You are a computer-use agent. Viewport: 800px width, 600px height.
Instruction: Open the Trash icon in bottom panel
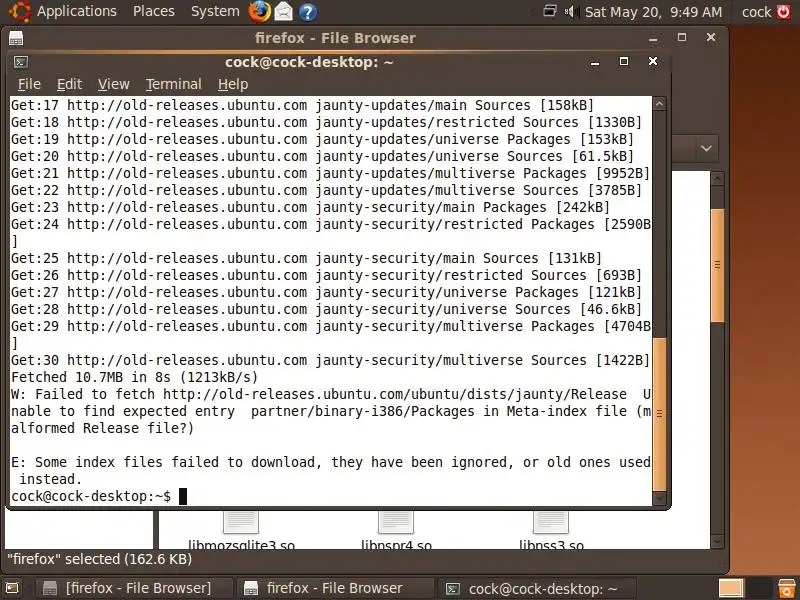click(x=786, y=588)
